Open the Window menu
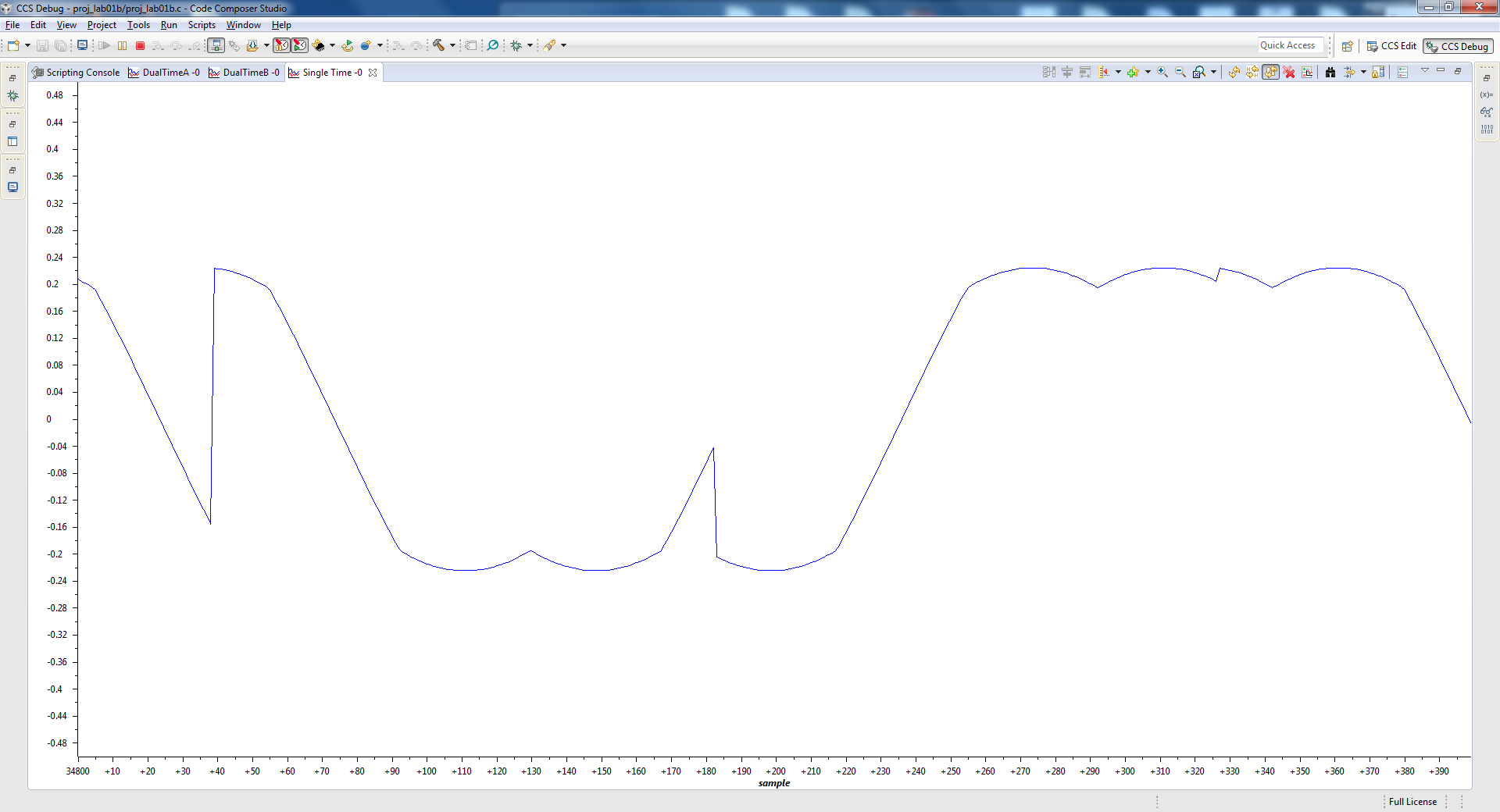This screenshot has width=1500, height=812. 243,25
